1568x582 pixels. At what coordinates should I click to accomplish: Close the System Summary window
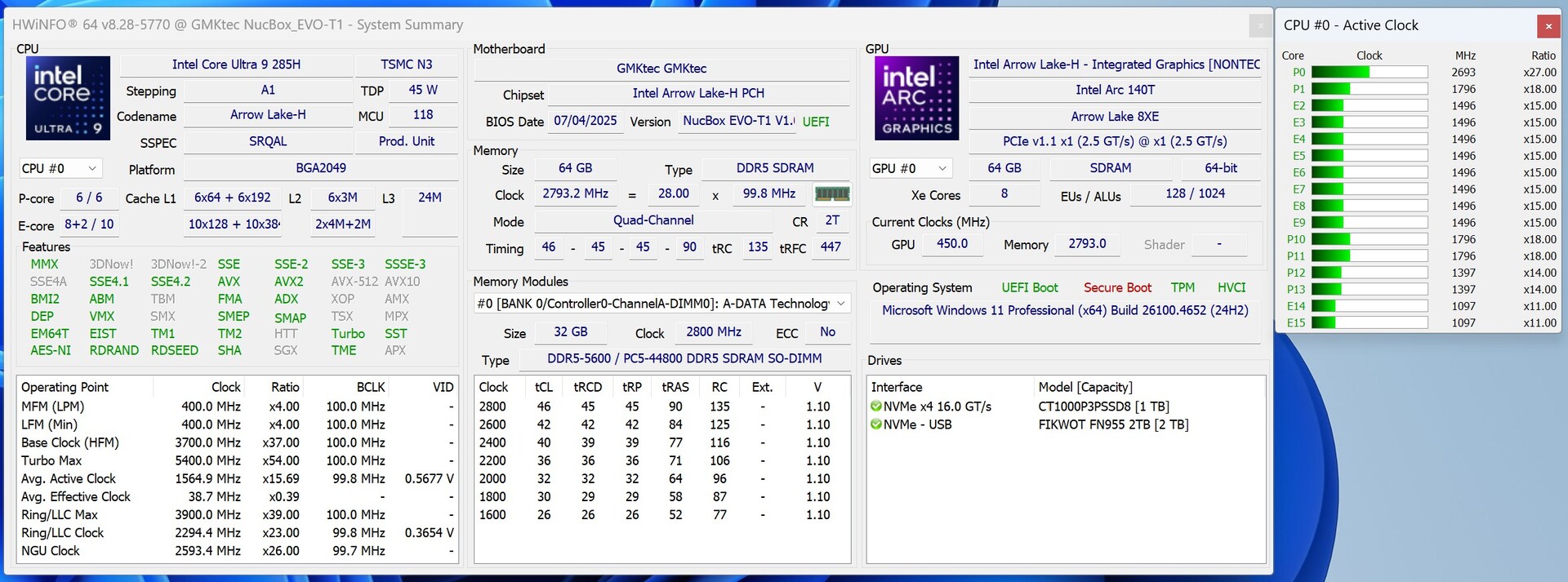point(1260,26)
